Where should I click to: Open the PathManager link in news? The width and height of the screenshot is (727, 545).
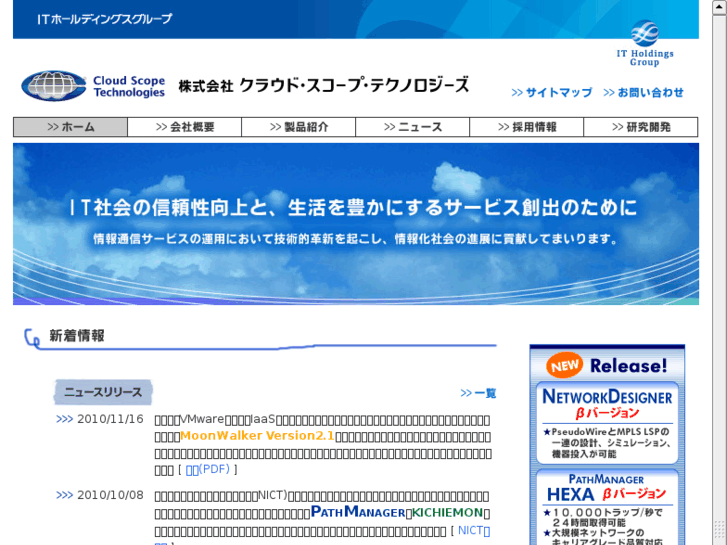point(358,512)
